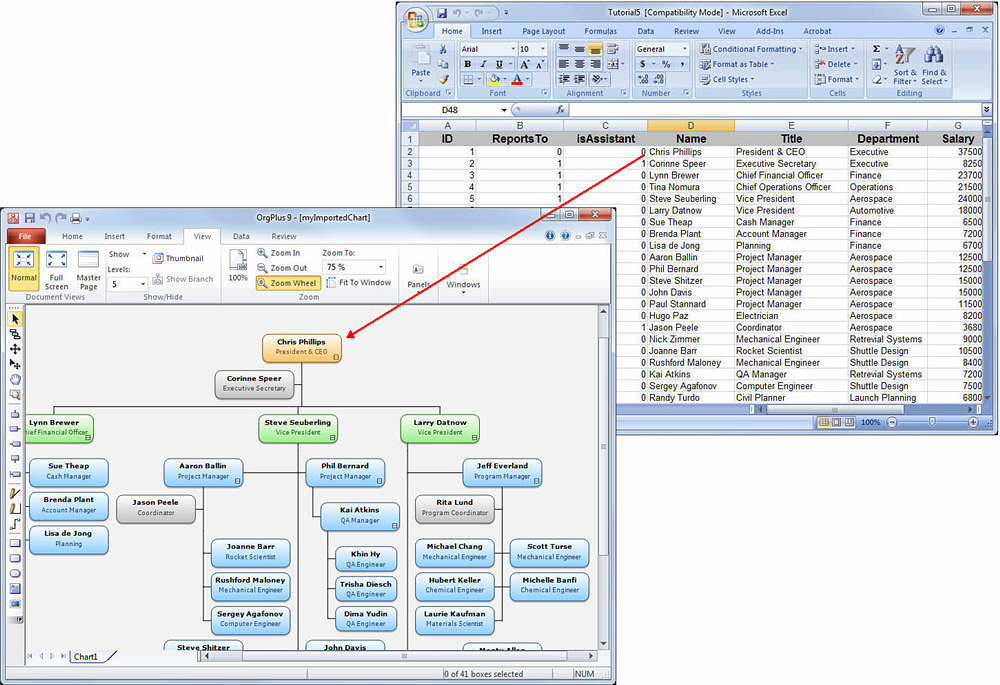Open Panels in the OrgPlus View ribbon
Image resolution: width=1000 pixels, height=685 pixels.
418,276
